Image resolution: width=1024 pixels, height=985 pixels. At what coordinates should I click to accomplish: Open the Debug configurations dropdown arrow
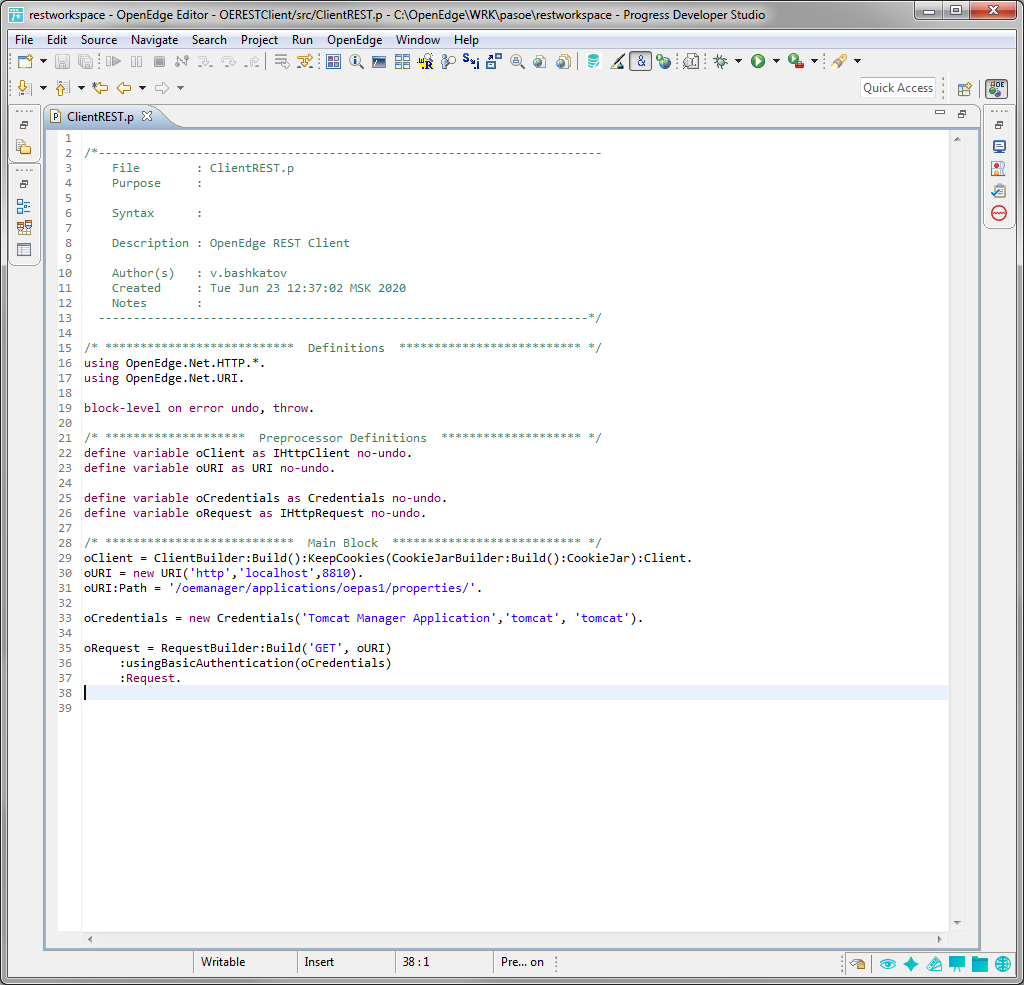[739, 61]
